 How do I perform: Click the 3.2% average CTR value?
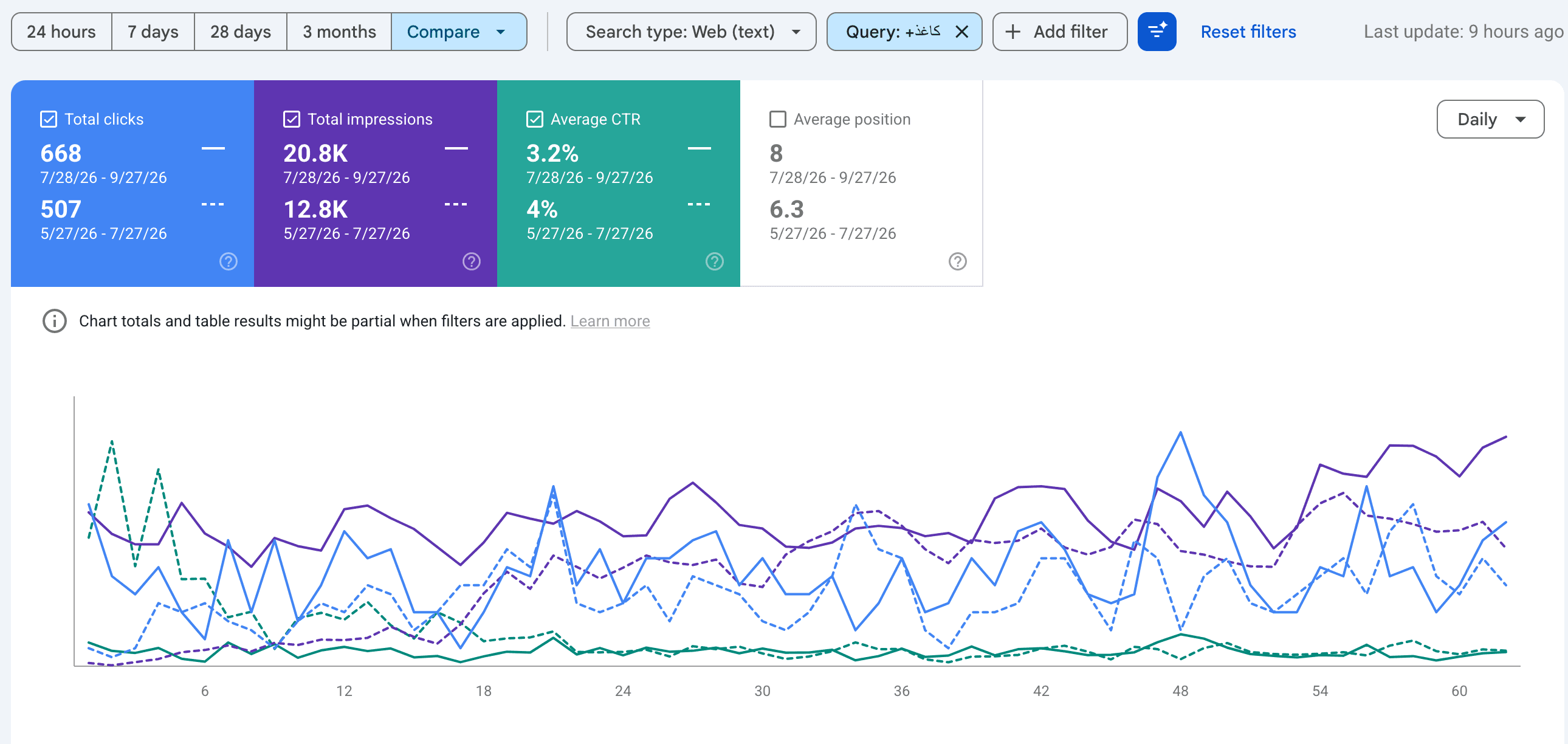552,153
